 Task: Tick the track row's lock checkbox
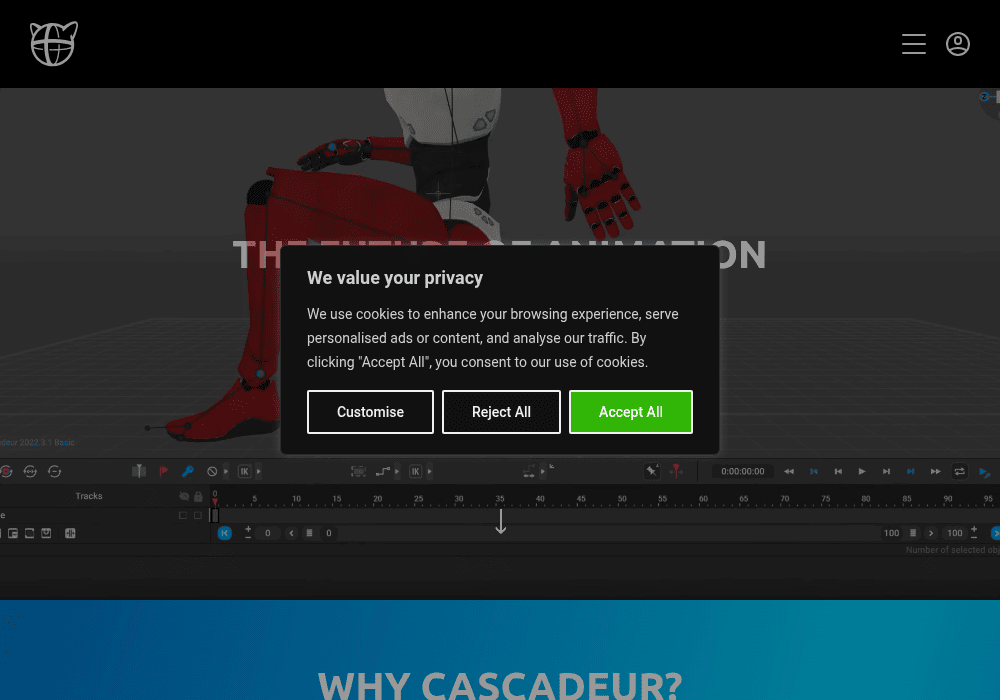click(x=198, y=515)
